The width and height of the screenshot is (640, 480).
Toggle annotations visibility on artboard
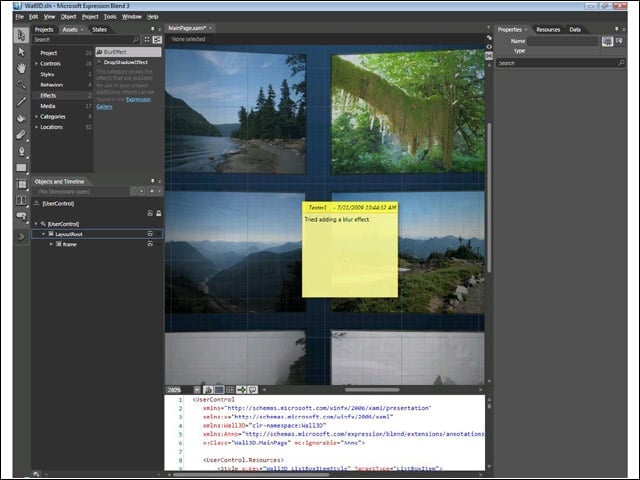click(x=252, y=390)
